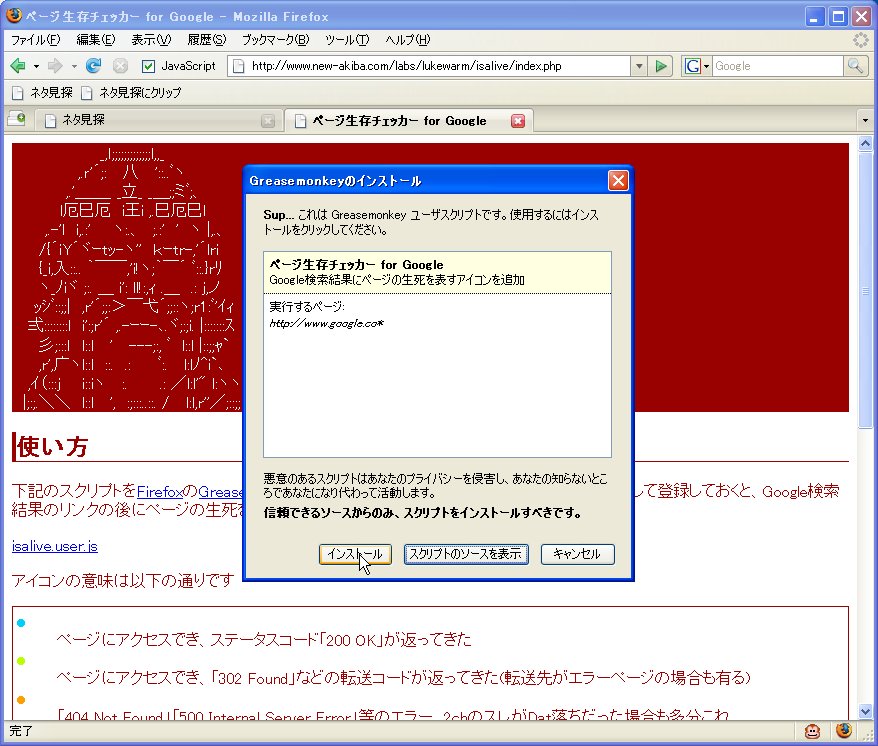Click the 302 Found description line
Image resolution: width=878 pixels, height=746 pixels.
click(403, 678)
